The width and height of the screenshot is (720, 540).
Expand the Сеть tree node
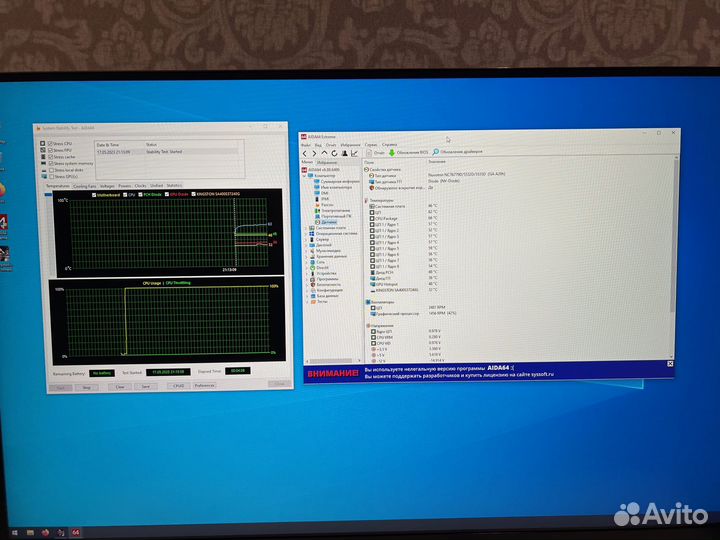(306, 262)
